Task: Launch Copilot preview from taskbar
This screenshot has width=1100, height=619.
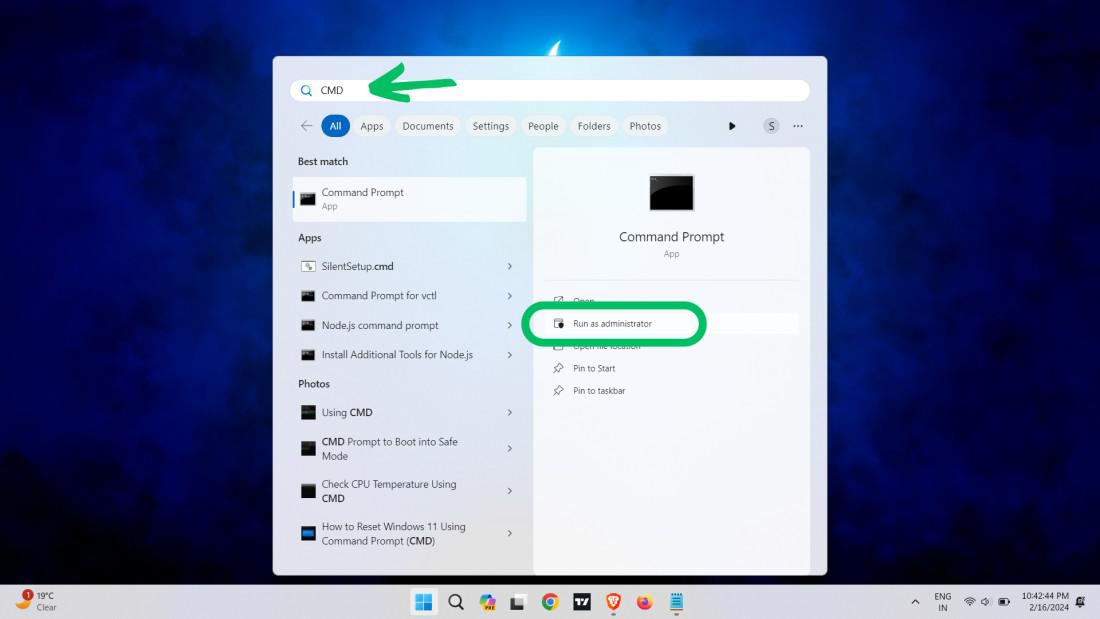Action: pyautogui.click(x=488, y=602)
